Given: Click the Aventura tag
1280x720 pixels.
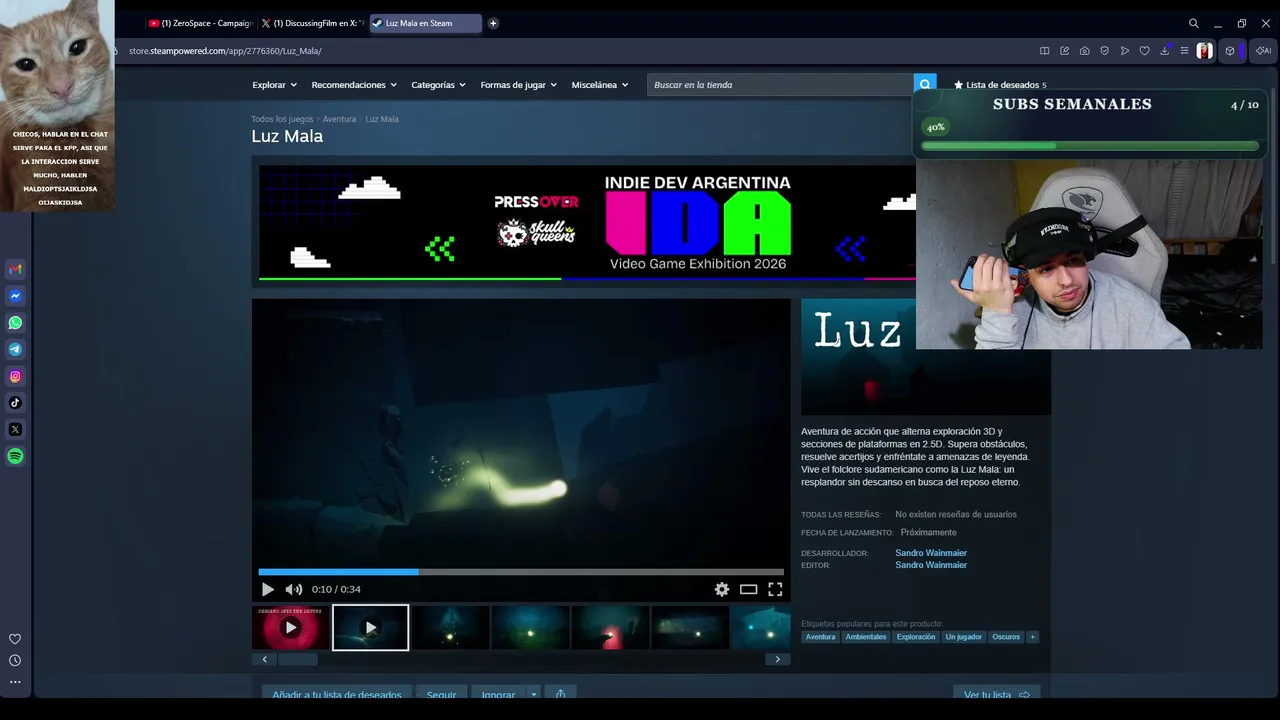Looking at the screenshot, I should 820,637.
